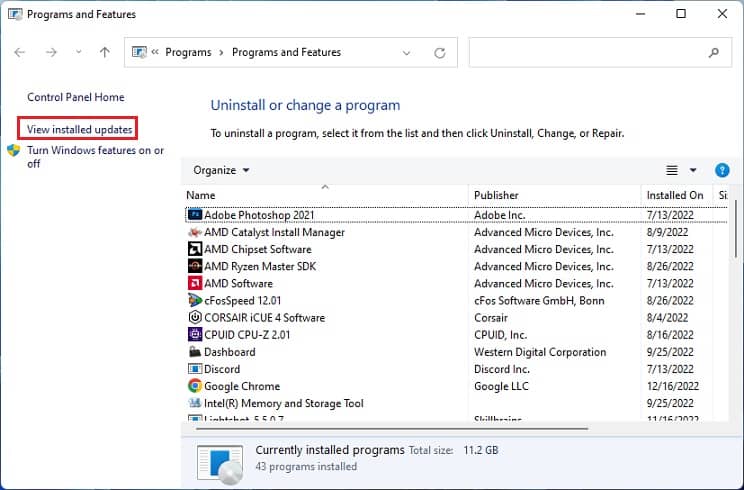Click the blue help question mark icon
This screenshot has height=490, width=744.
[722, 170]
